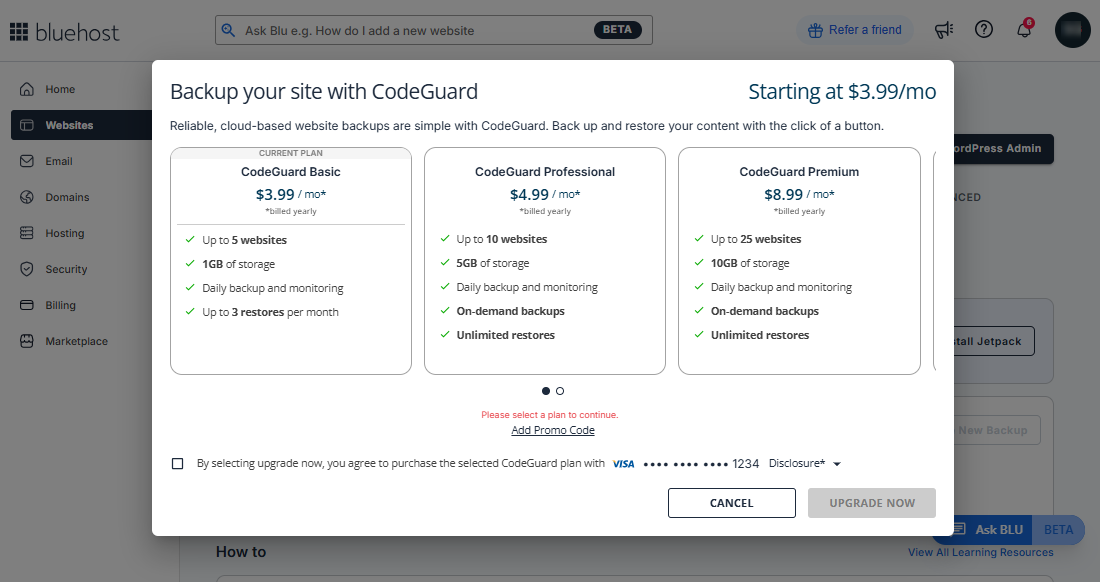
Task: Select the Security shield icon
Action: click(27, 268)
